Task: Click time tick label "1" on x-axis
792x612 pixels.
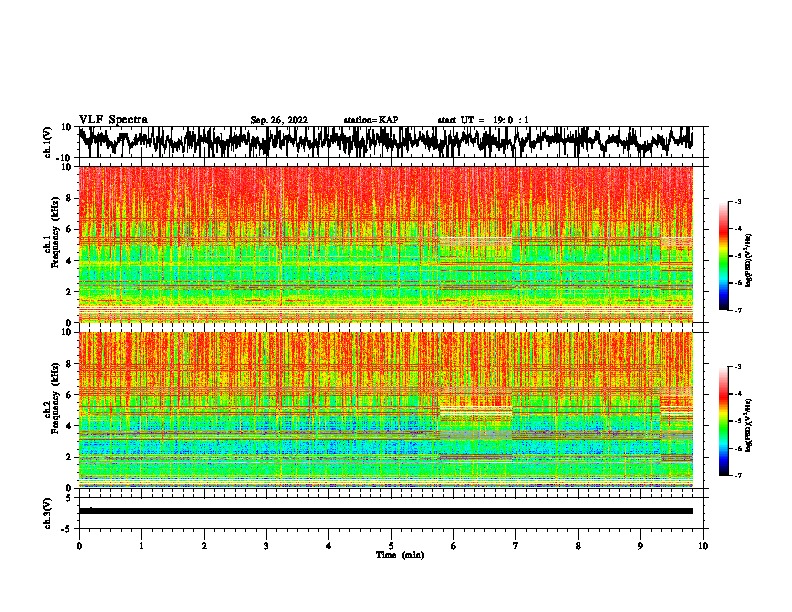Action: pyautogui.click(x=141, y=546)
